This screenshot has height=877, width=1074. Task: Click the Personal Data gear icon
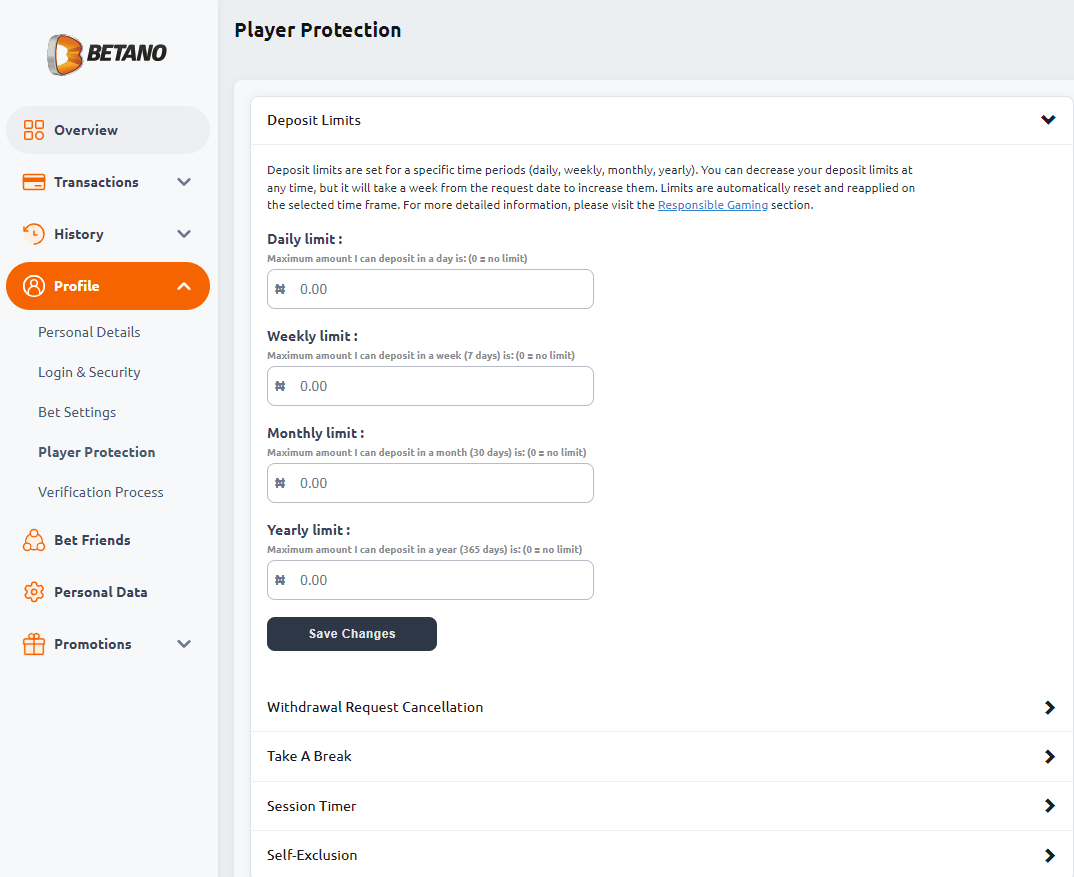[x=34, y=592]
